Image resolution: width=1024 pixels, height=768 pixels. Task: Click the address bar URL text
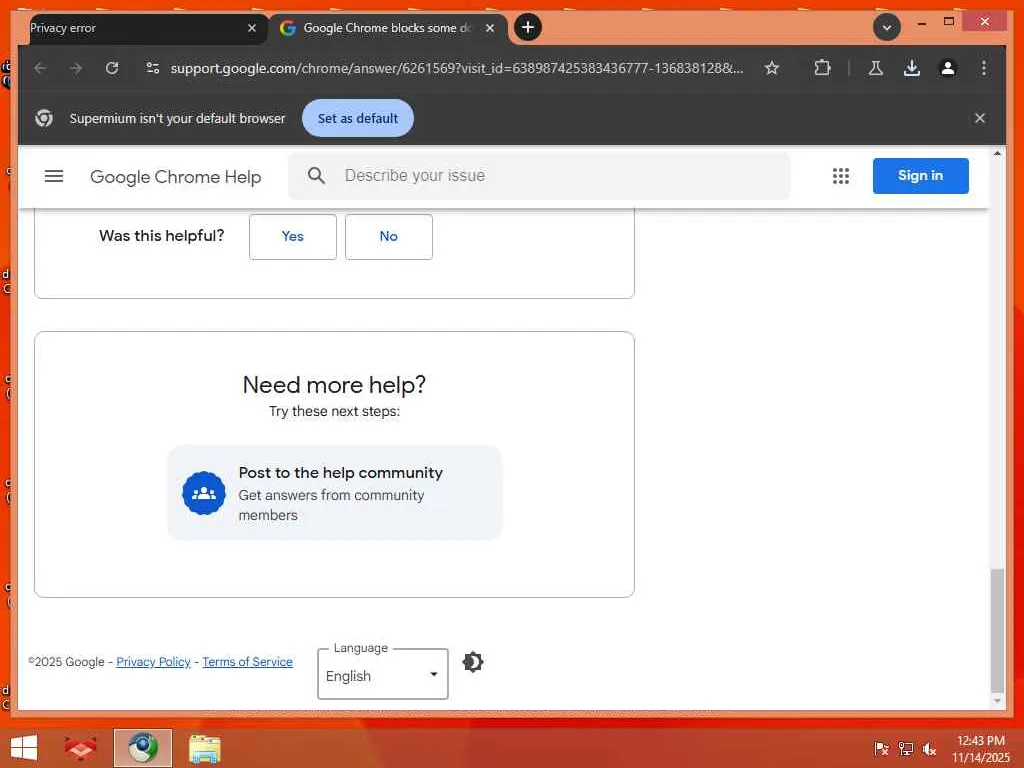point(456,68)
